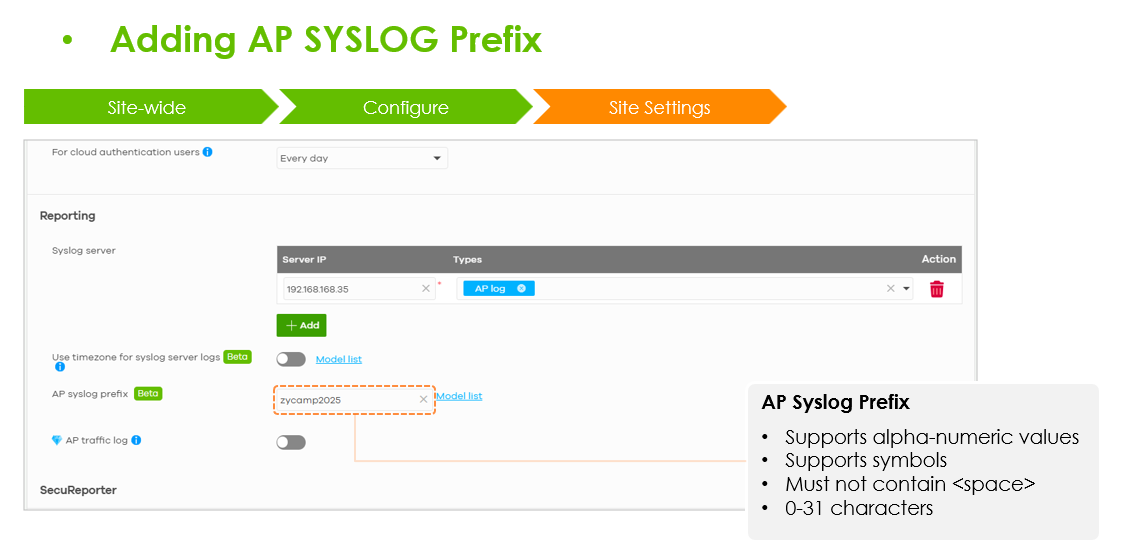Enable timezone for syslog server logs
The width and height of the screenshot is (1123, 552).
coord(291,359)
